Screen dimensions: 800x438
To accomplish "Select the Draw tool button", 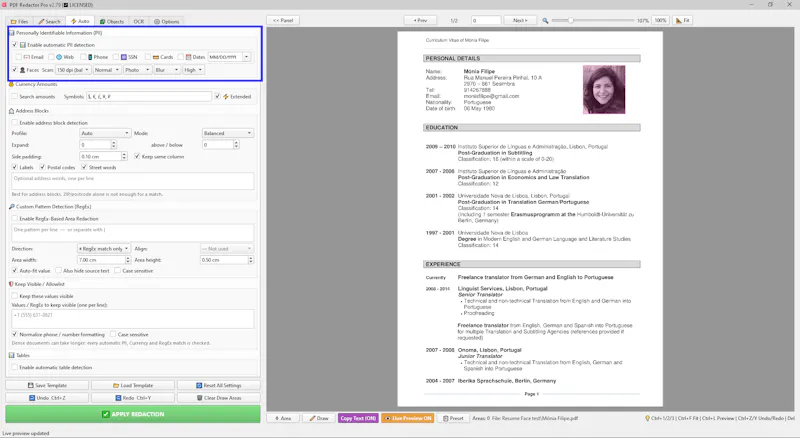I will pyautogui.click(x=318, y=418).
